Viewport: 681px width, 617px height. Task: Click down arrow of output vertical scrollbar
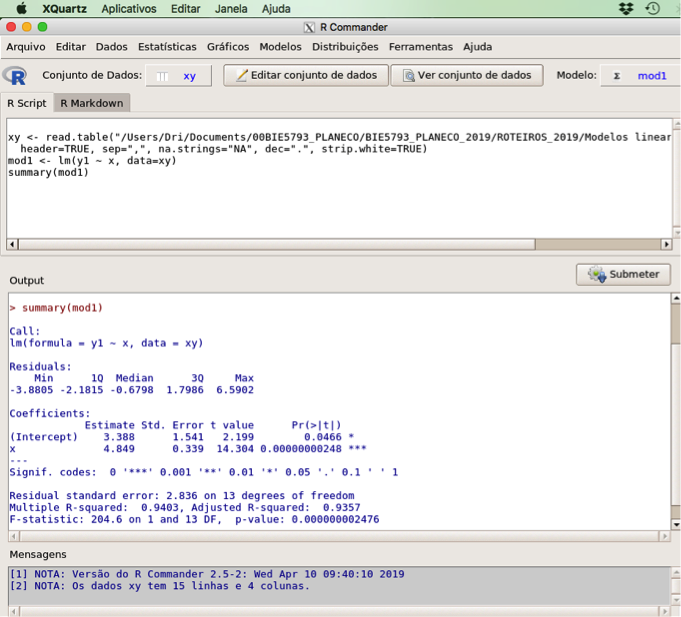tap(675, 524)
